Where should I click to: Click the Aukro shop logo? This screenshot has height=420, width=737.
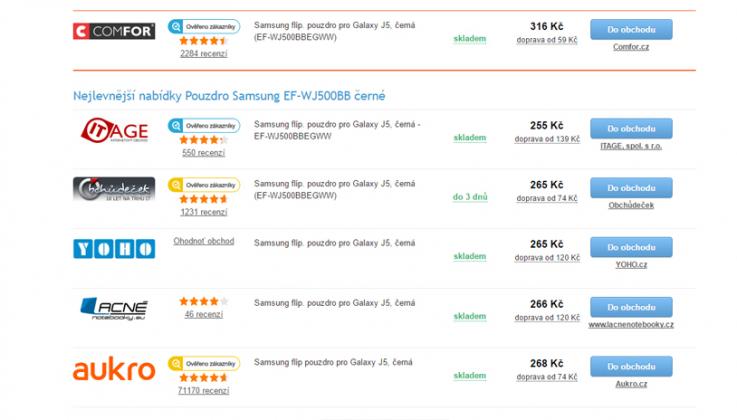pyautogui.click(x=114, y=368)
